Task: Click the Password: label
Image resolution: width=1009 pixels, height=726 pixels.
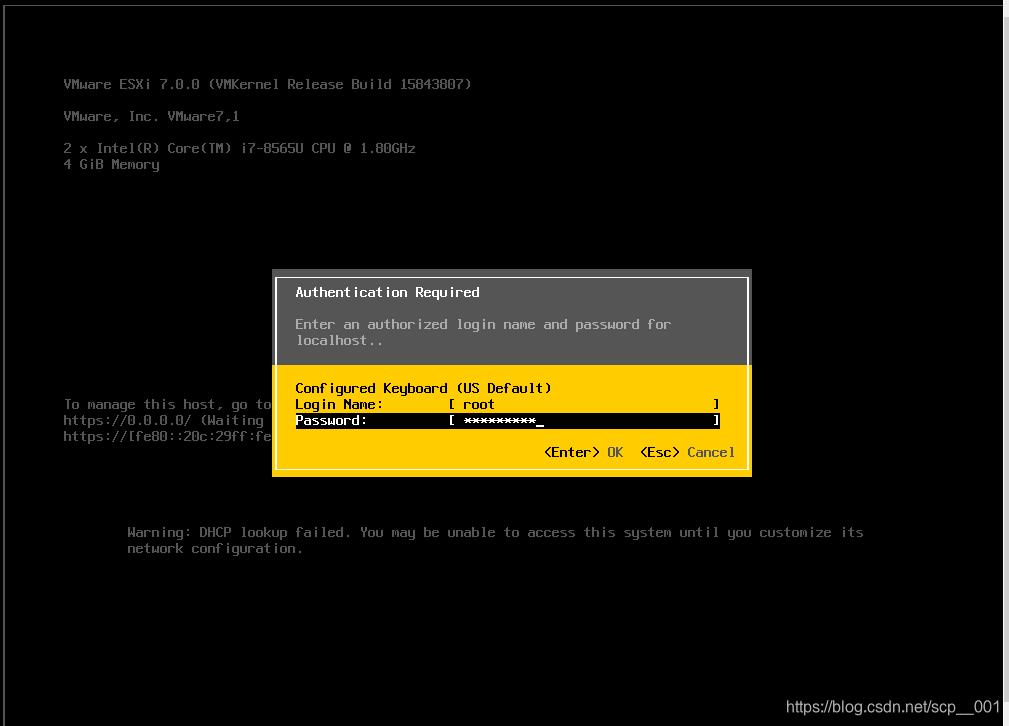Action: point(331,420)
